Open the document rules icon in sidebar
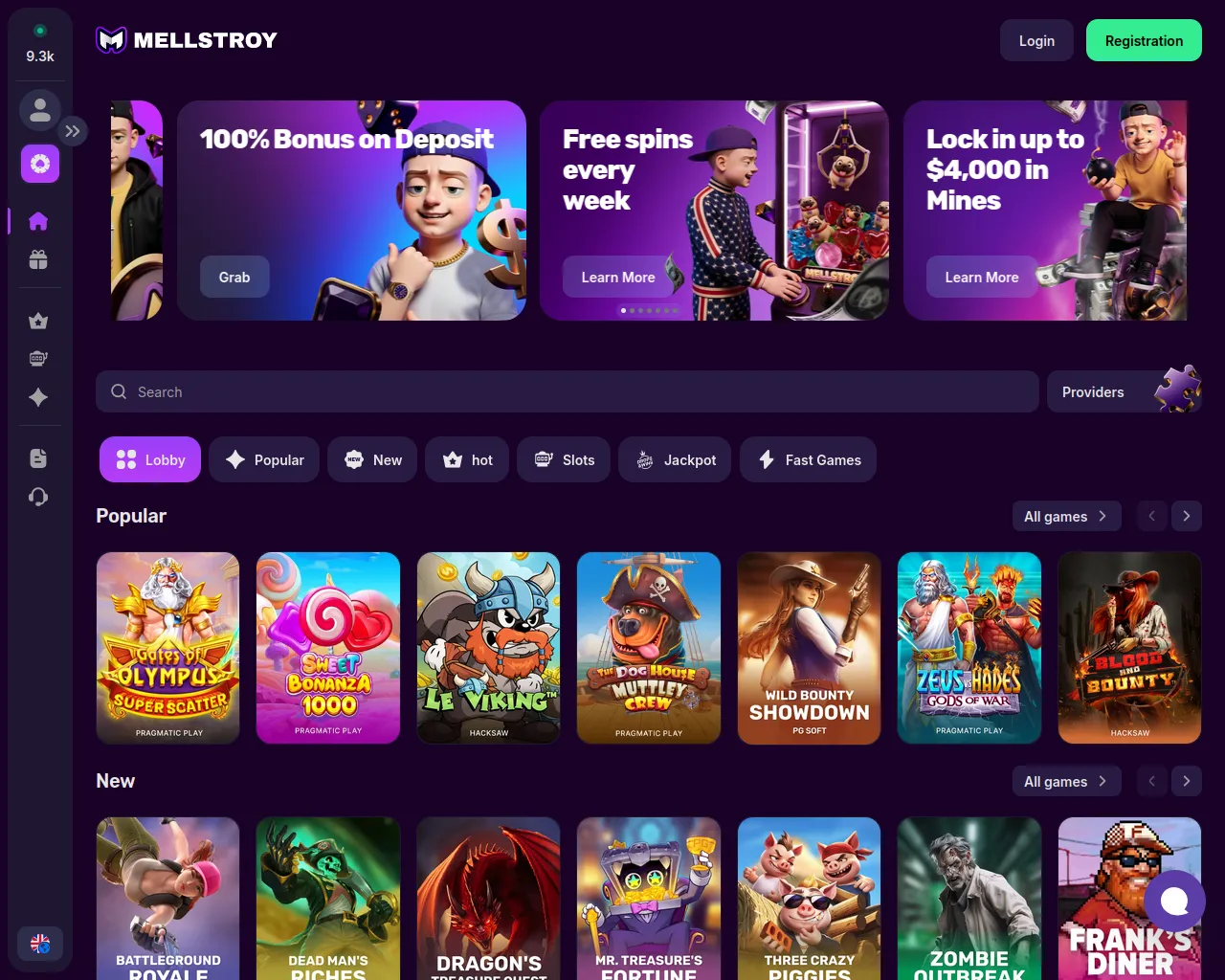The height and width of the screenshot is (980, 1225). click(38, 458)
